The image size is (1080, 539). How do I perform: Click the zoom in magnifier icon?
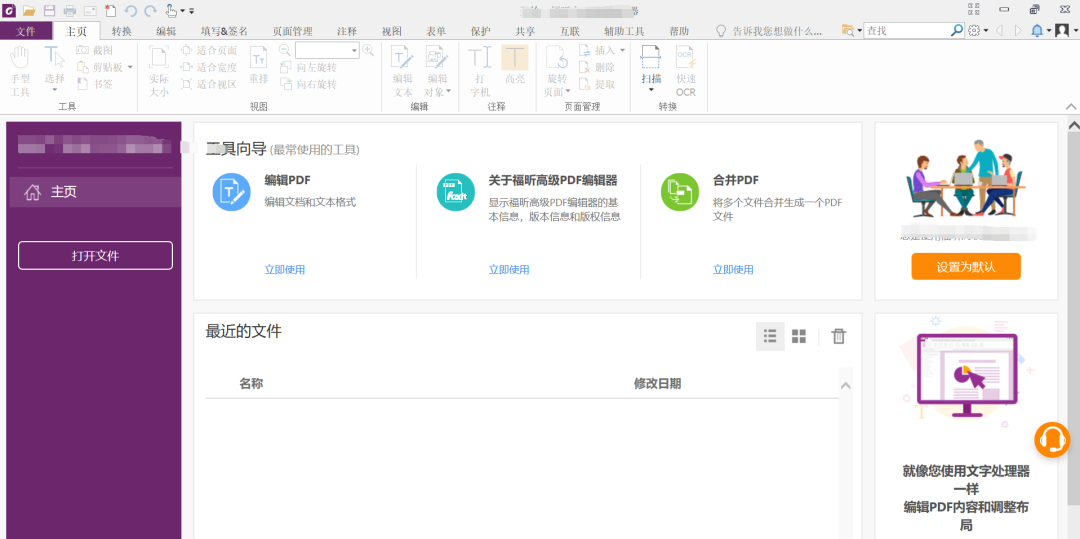[368, 50]
